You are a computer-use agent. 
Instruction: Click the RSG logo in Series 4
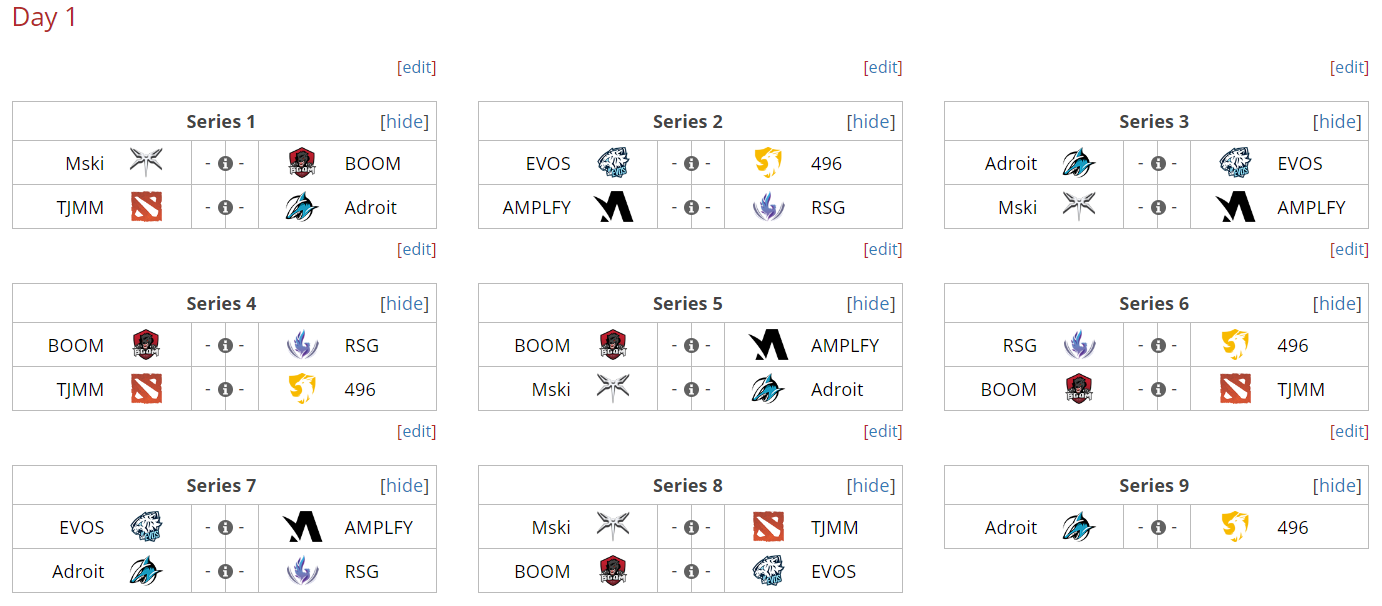302,345
